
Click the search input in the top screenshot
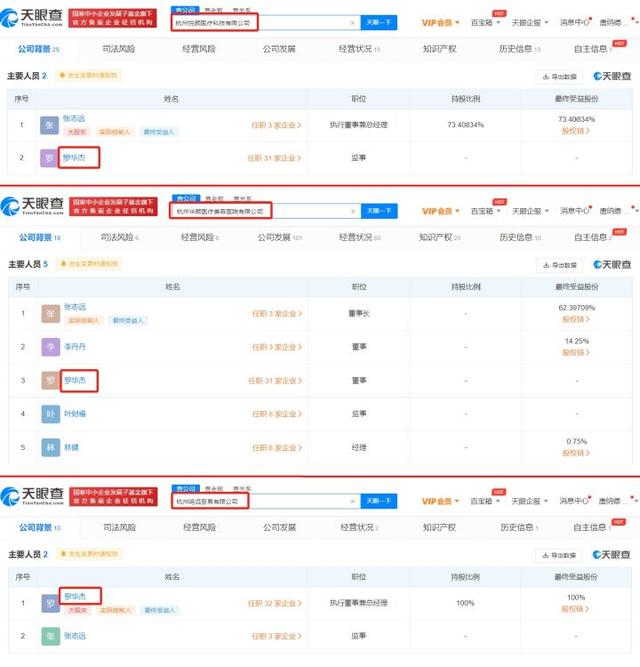click(x=266, y=23)
